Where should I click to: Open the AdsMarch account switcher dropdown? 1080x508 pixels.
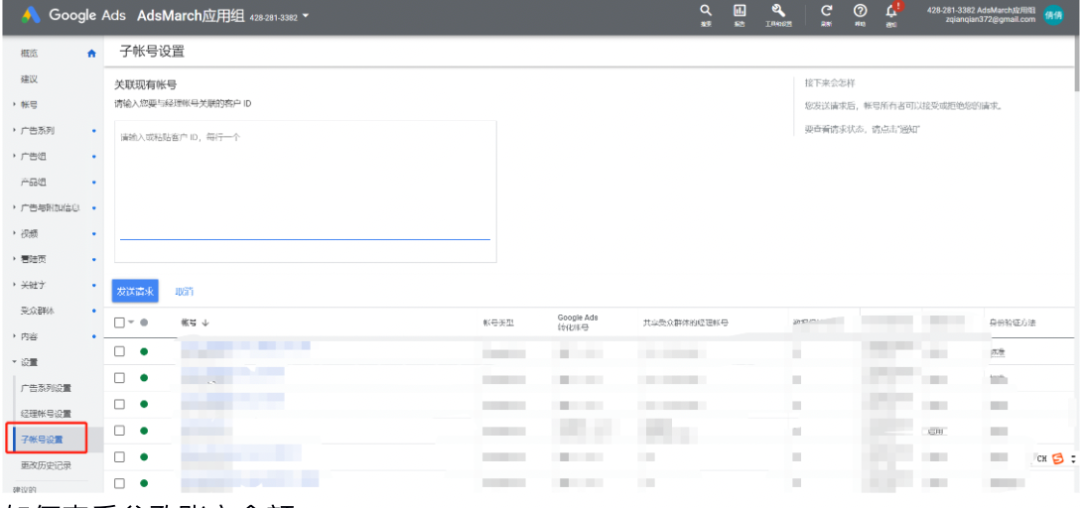(306, 16)
